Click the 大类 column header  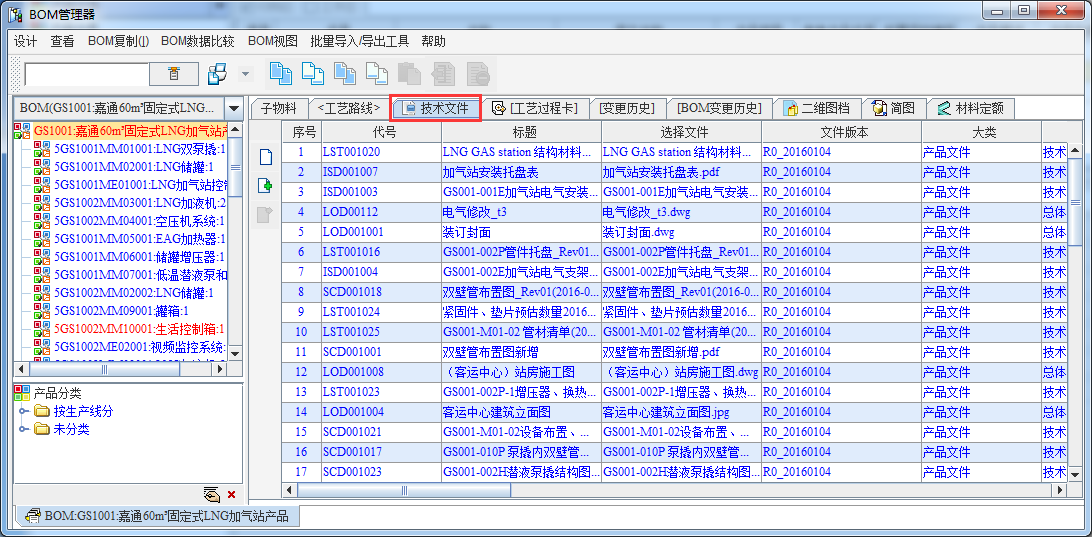pyautogui.click(x=982, y=132)
